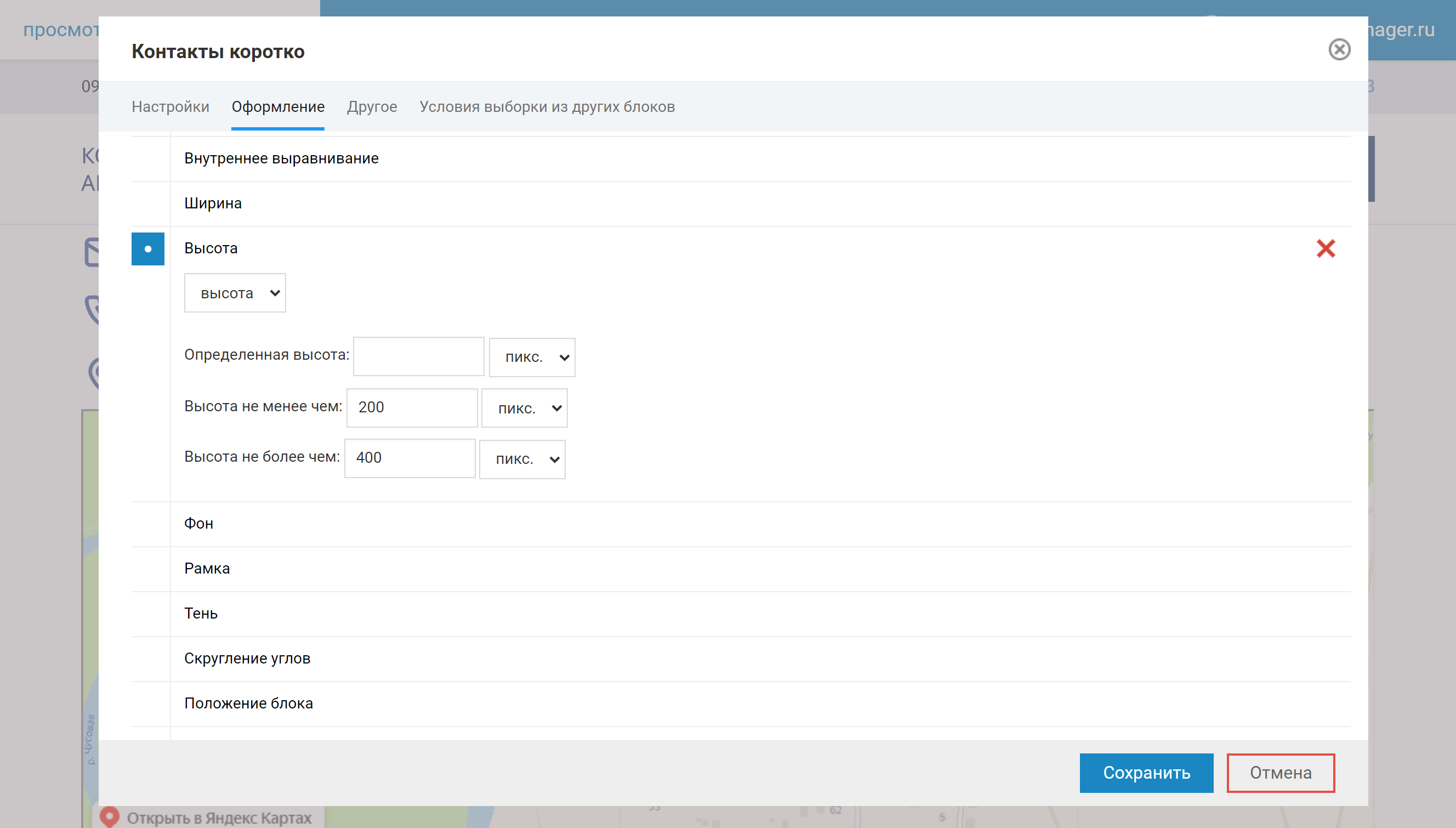This screenshot has height=828, width=1456.
Task: Click the minimum height field with 200
Action: tap(412, 407)
